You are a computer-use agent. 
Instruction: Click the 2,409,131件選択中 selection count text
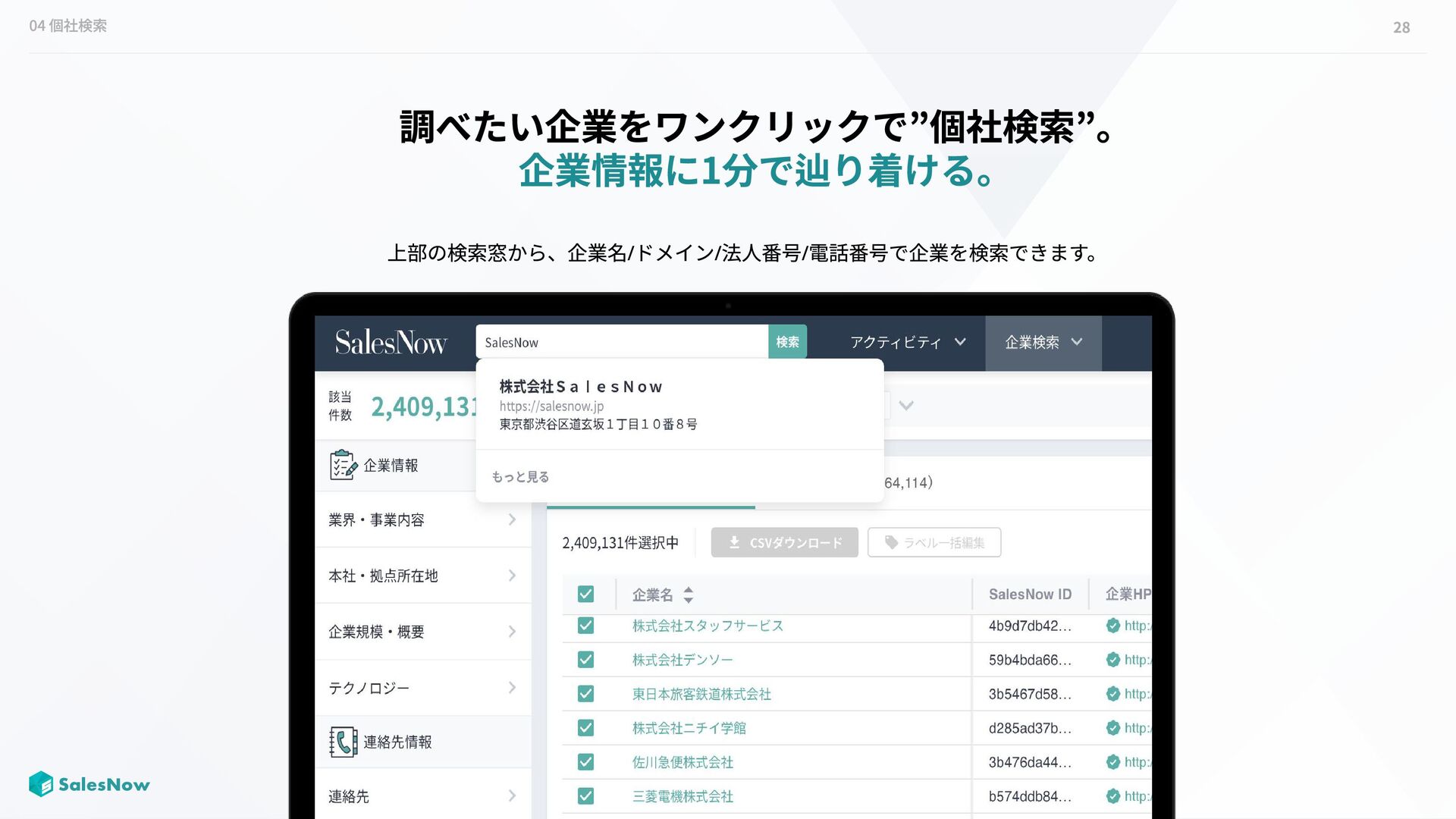tap(620, 543)
